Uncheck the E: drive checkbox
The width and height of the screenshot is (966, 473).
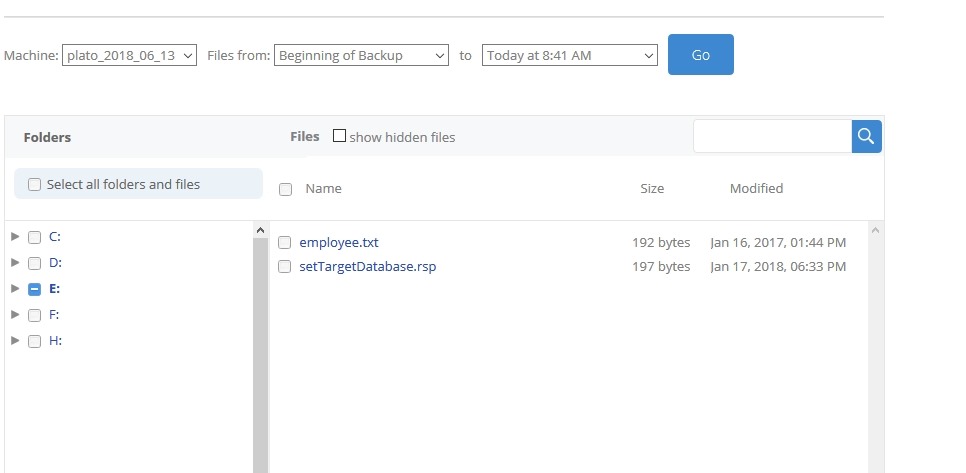coord(35,289)
